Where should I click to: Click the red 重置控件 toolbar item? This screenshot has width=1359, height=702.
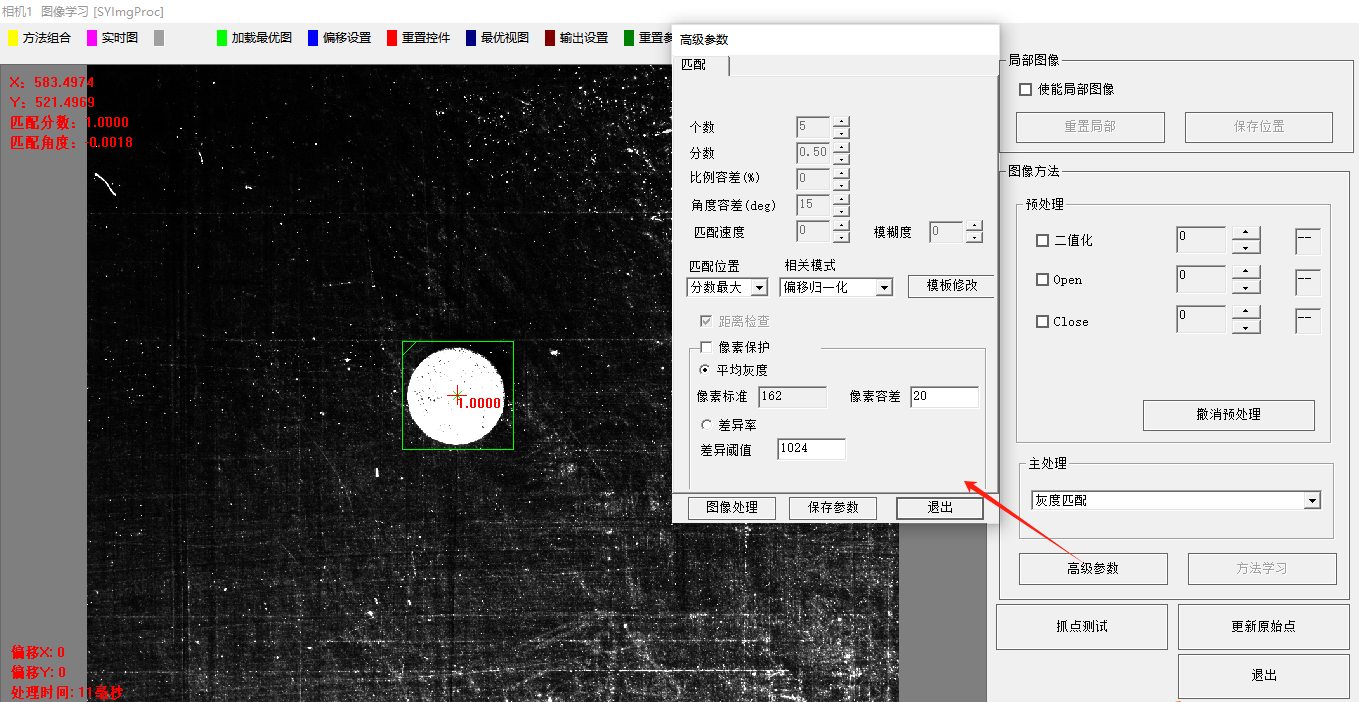(x=418, y=38)
